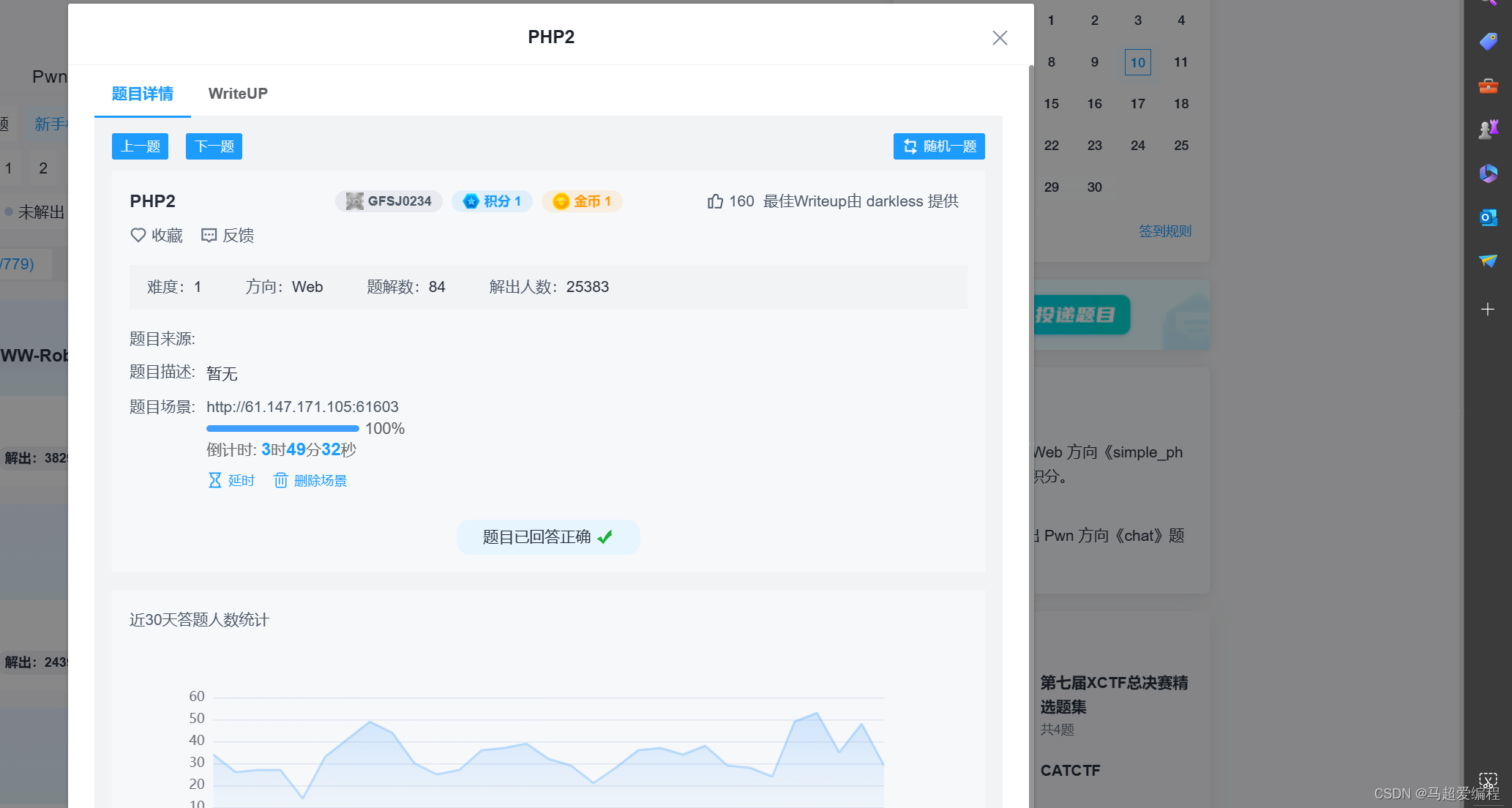Open the feedback comment icon

[209, 235]
